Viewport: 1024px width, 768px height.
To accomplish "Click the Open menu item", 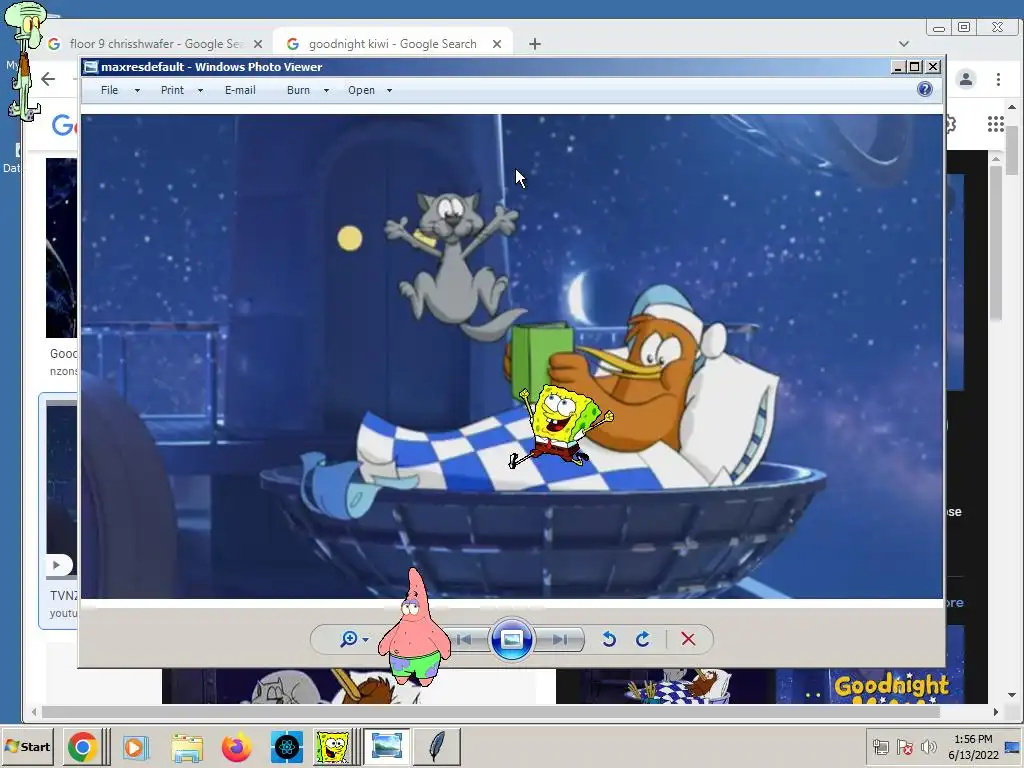I will pos(361,90).
